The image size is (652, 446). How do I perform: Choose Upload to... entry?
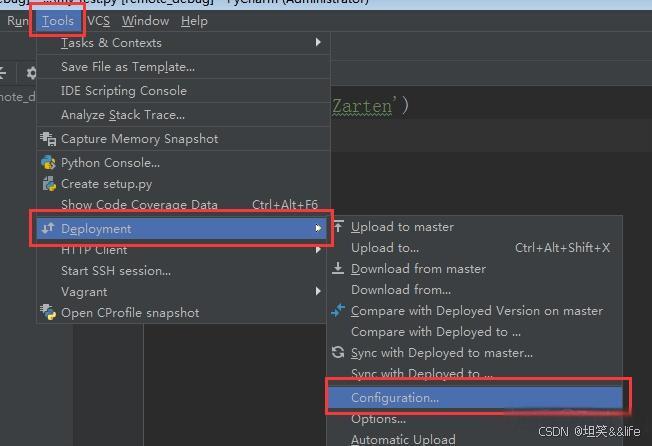(475, 248)
